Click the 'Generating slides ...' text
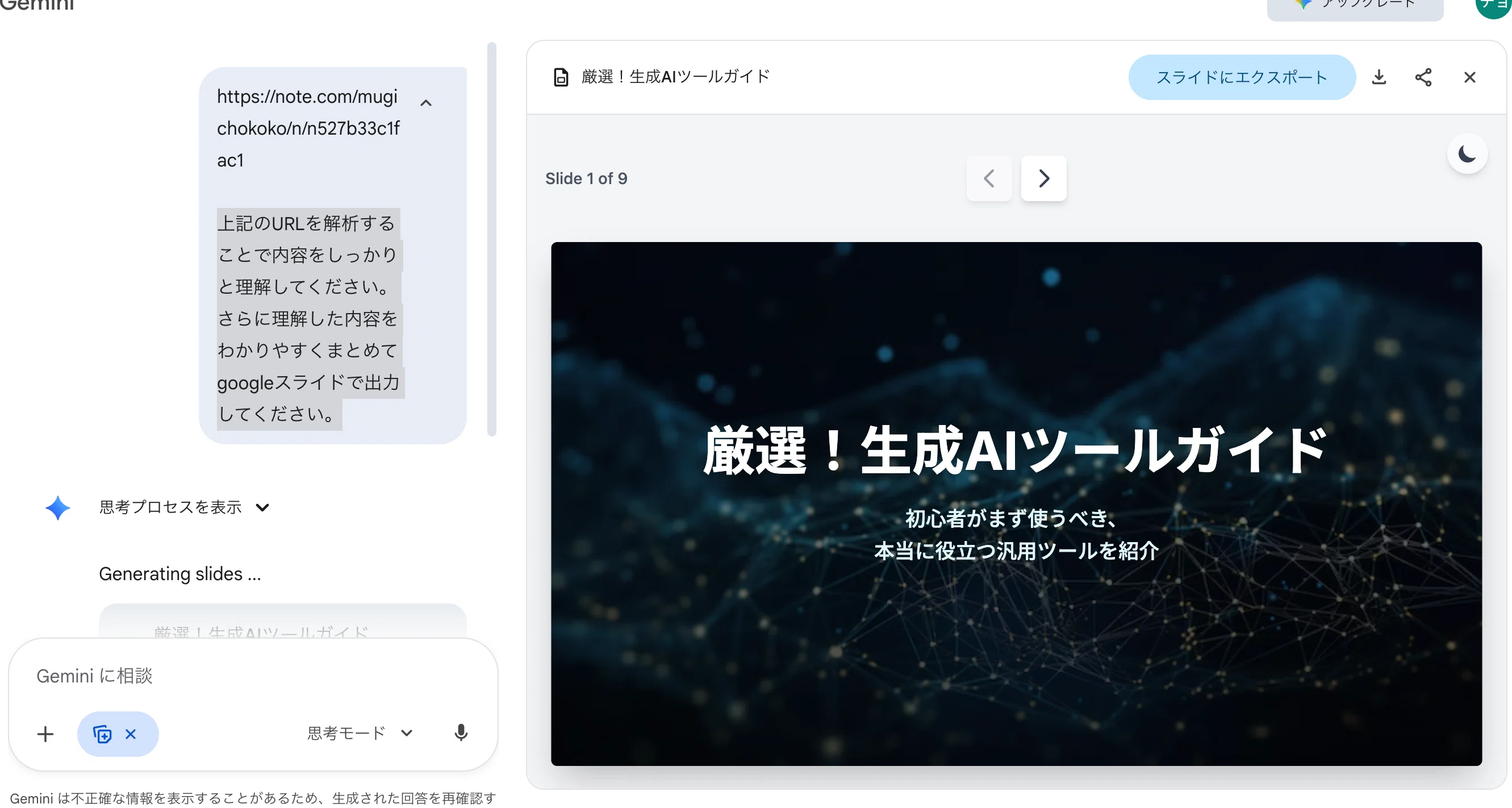Viewport: 1512px width, 808px height. coord(179,574)
